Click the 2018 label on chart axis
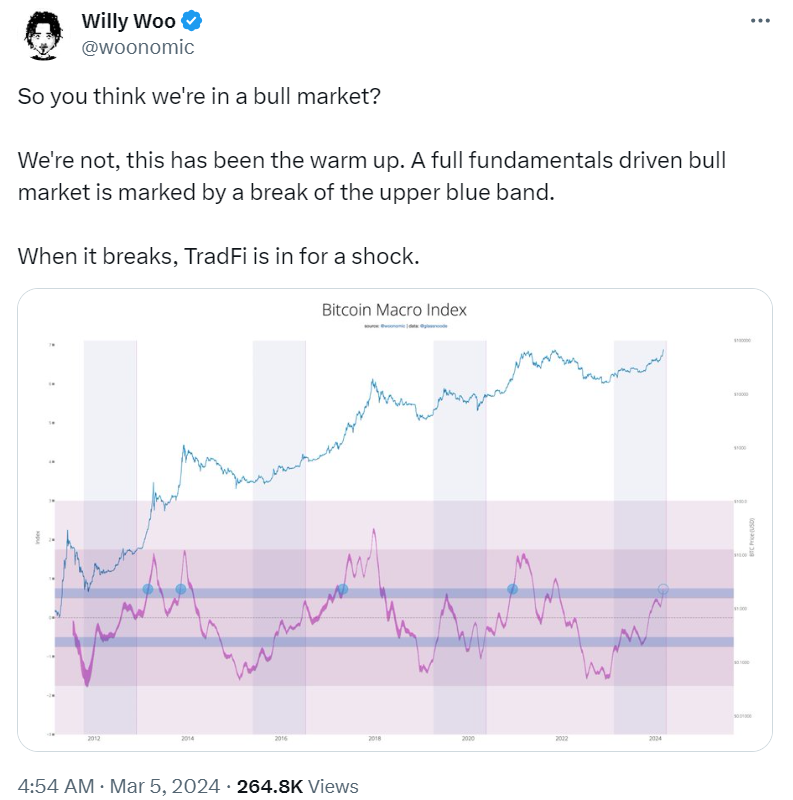Image resolution: width=793 pixels, height=800 pixels. pos(374,739)
